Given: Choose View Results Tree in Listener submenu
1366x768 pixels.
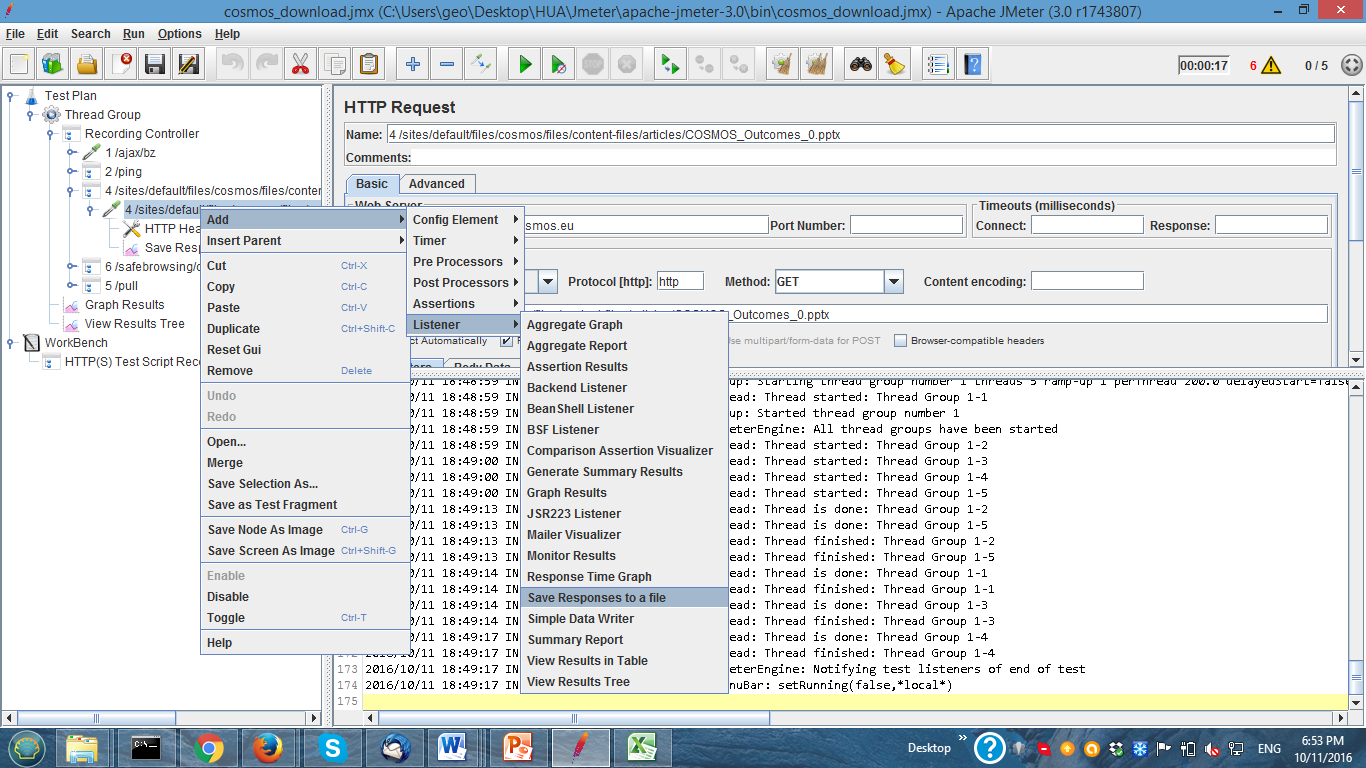Looking at the screenshot, I should (x=625, y=682).
